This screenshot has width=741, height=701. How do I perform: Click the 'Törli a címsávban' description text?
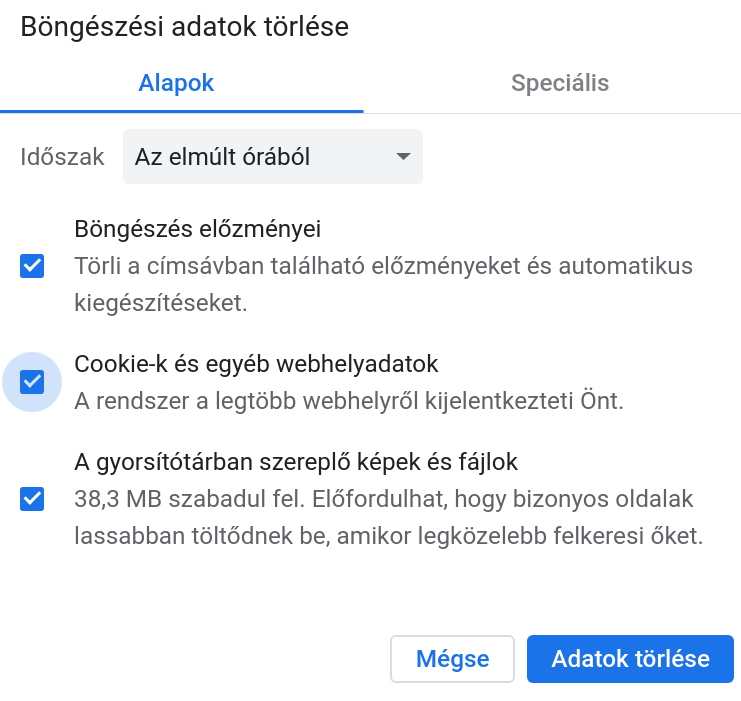[x=383, y=284]
